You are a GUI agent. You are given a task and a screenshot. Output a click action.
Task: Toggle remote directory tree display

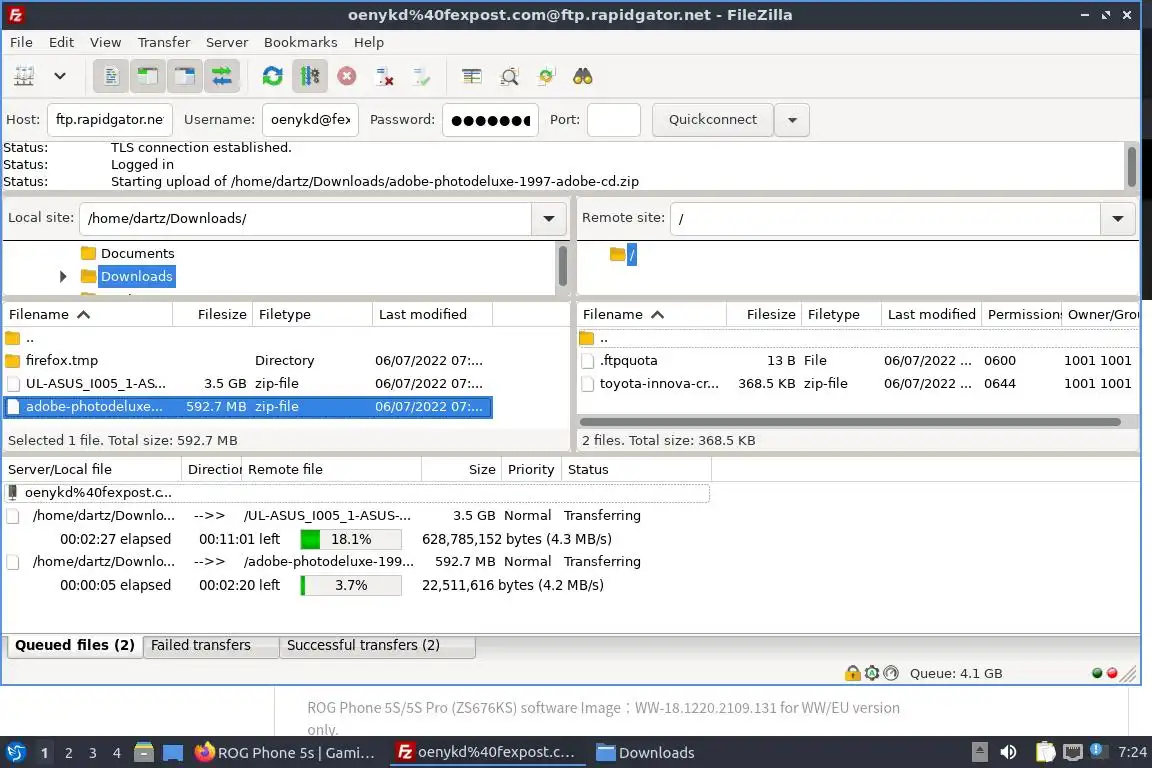point(184,76)
